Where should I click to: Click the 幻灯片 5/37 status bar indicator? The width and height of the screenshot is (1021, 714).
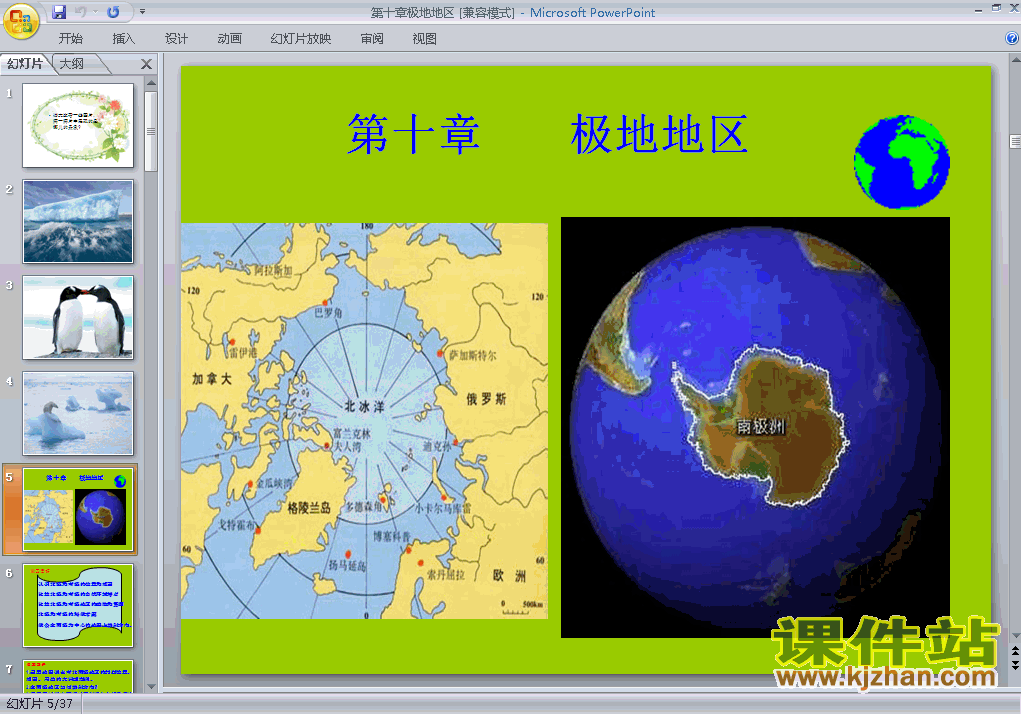tap(40, 704)
